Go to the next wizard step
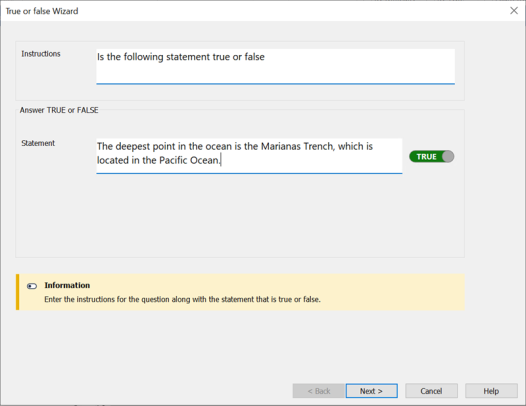Screen dimensions: 526x406 [372, 391]
